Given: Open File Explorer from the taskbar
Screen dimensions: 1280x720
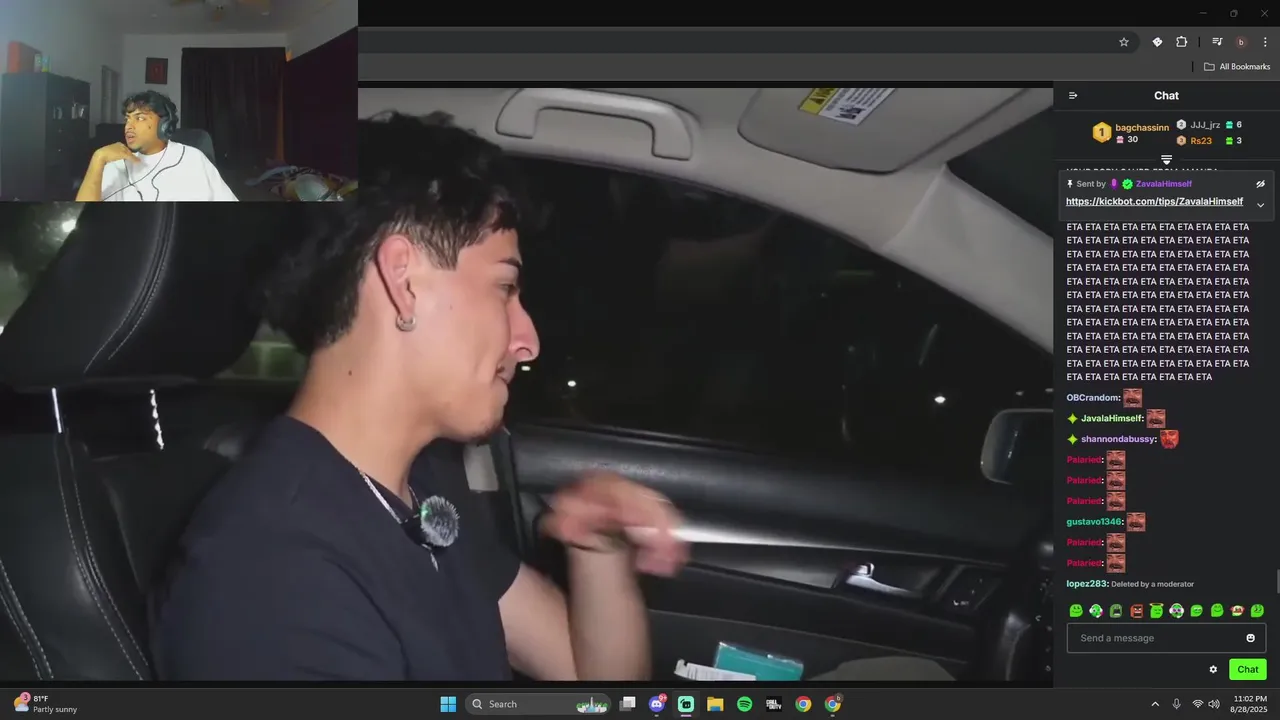Looking at the screenshot, I should point(715,704).
